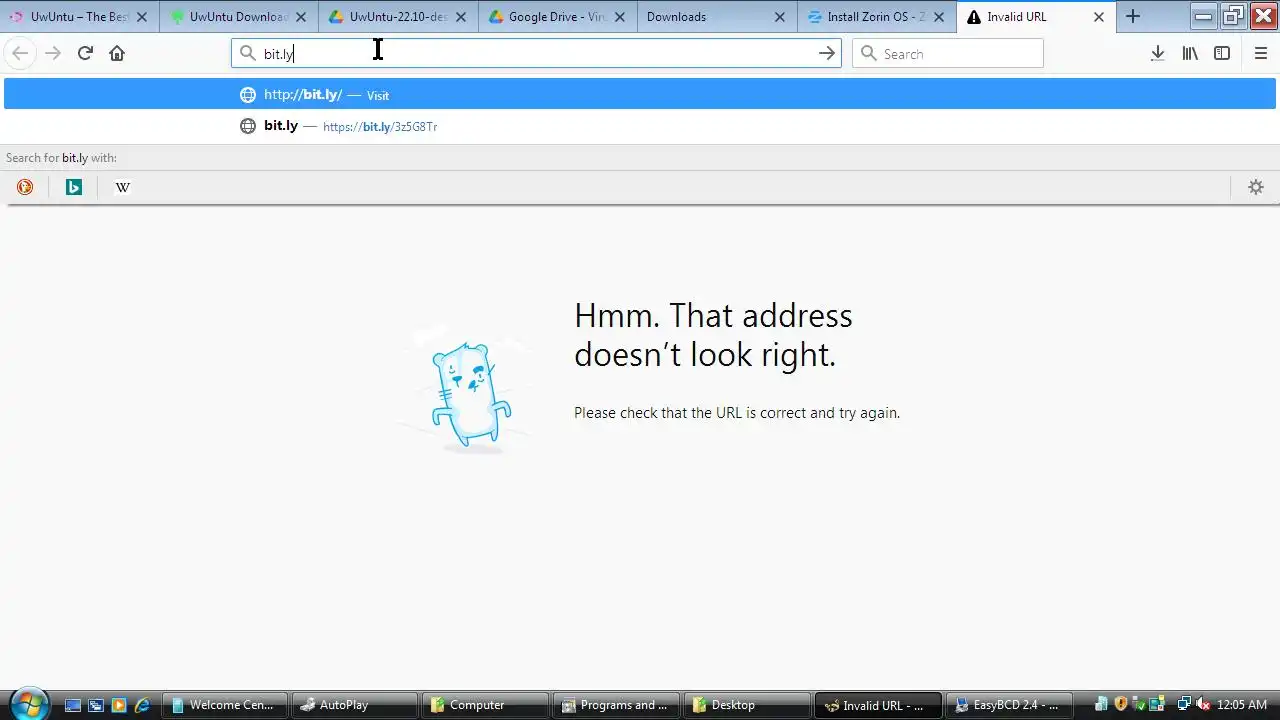1280x720 pixels.
Task: Open search settings gear
Action: (1256, 187)
